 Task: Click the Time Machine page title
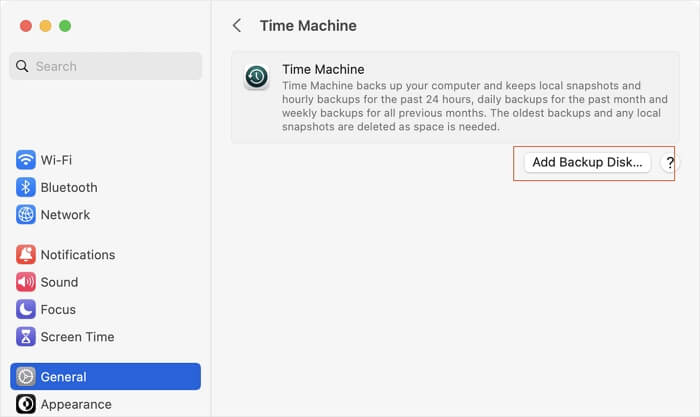(308, 26)
